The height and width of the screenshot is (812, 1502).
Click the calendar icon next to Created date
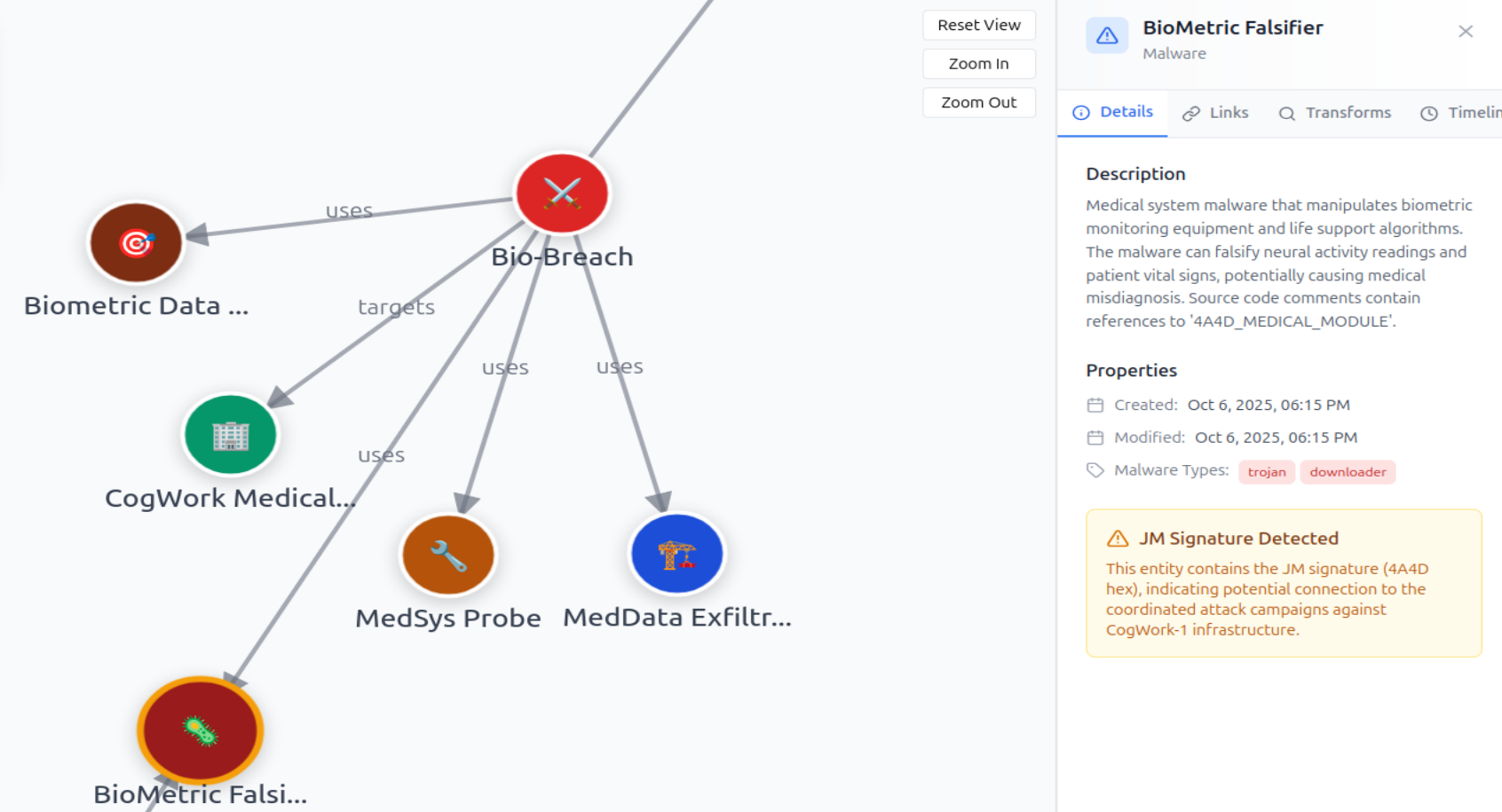click(1095, 405)
